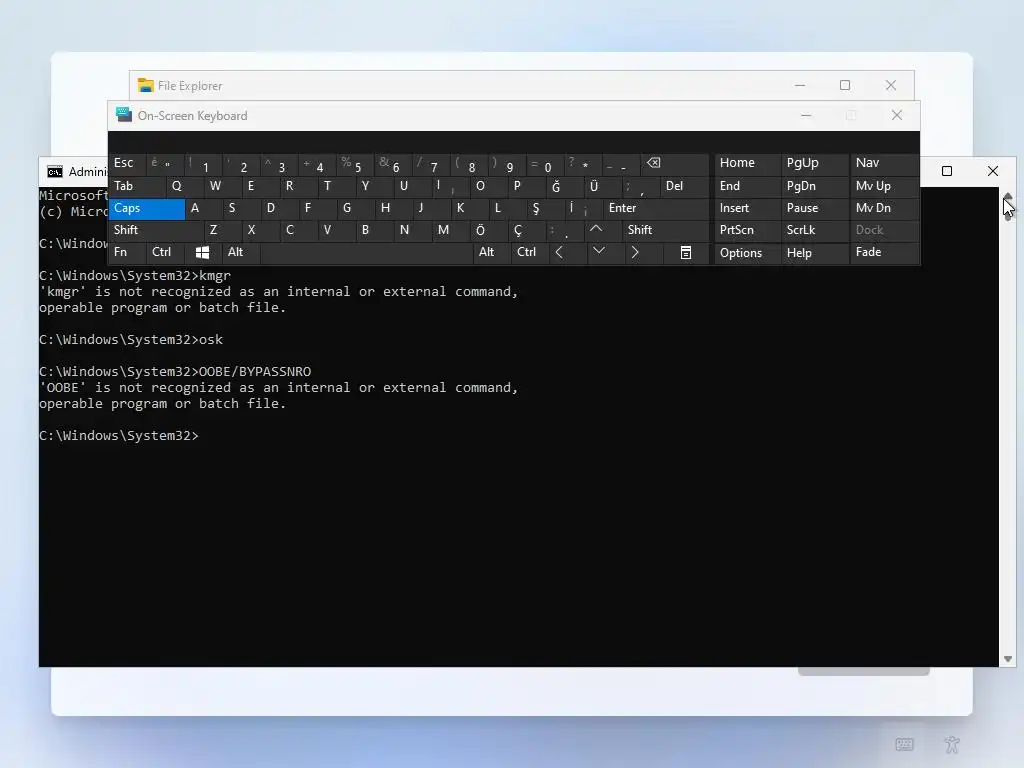Toggle the left Ctrl key
The image size is (1024, 768).
point(167,253)
